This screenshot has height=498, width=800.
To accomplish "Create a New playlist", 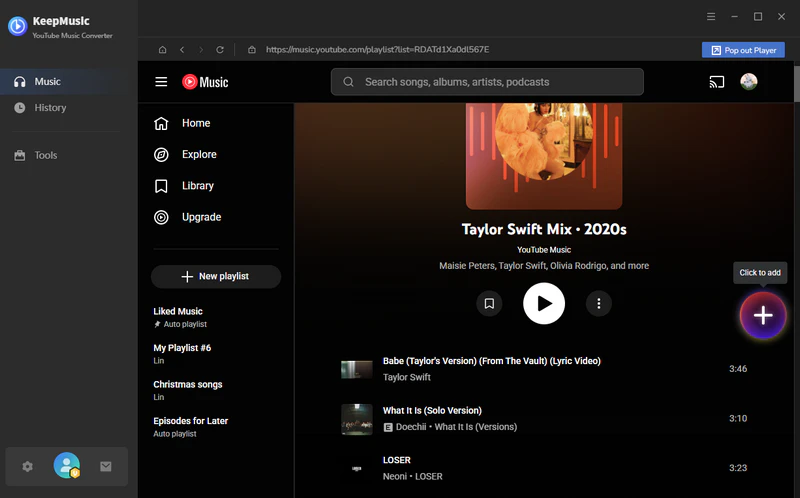I will (216, 276).
